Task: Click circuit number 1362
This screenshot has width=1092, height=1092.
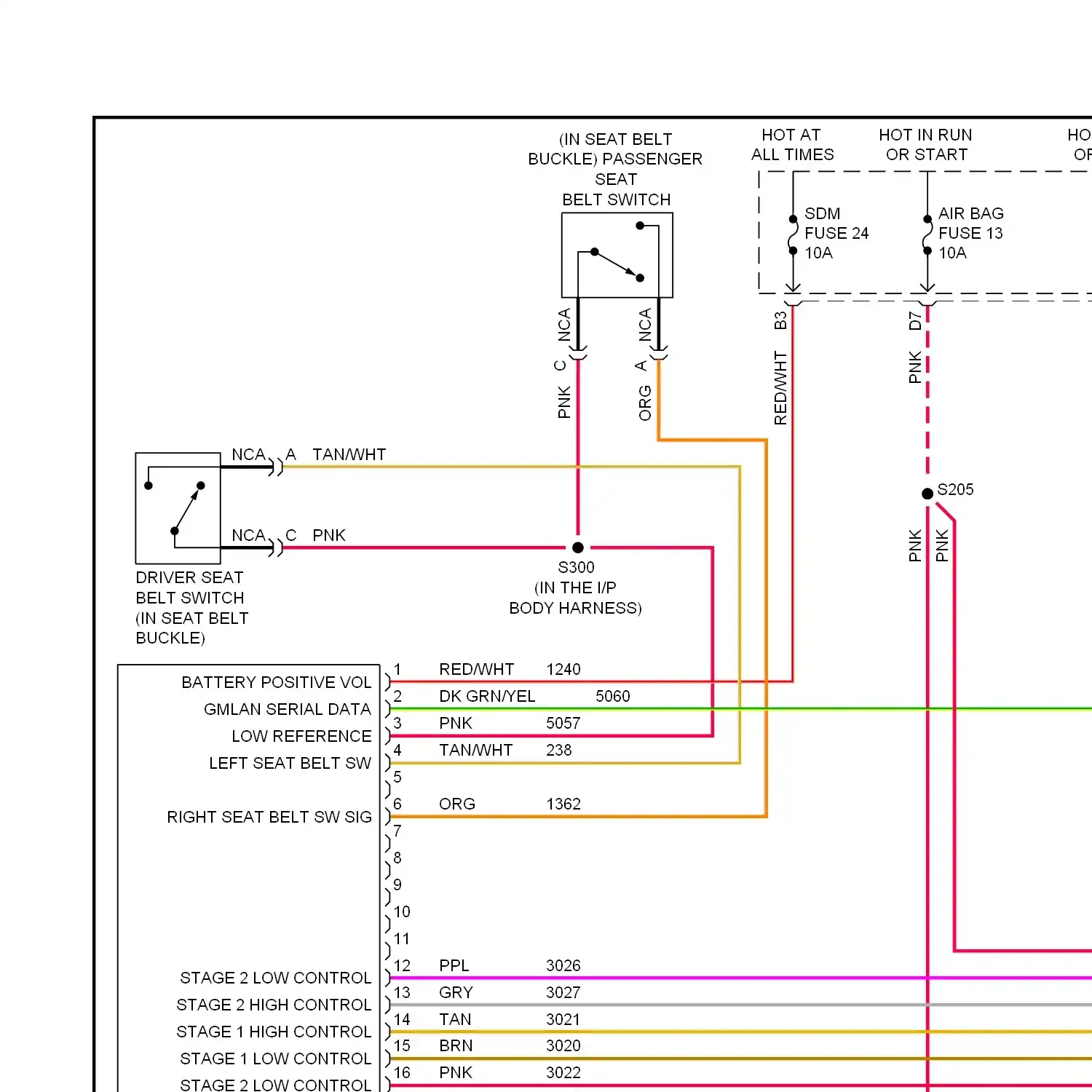Action: pyautogui.click(x=563, y=804)
